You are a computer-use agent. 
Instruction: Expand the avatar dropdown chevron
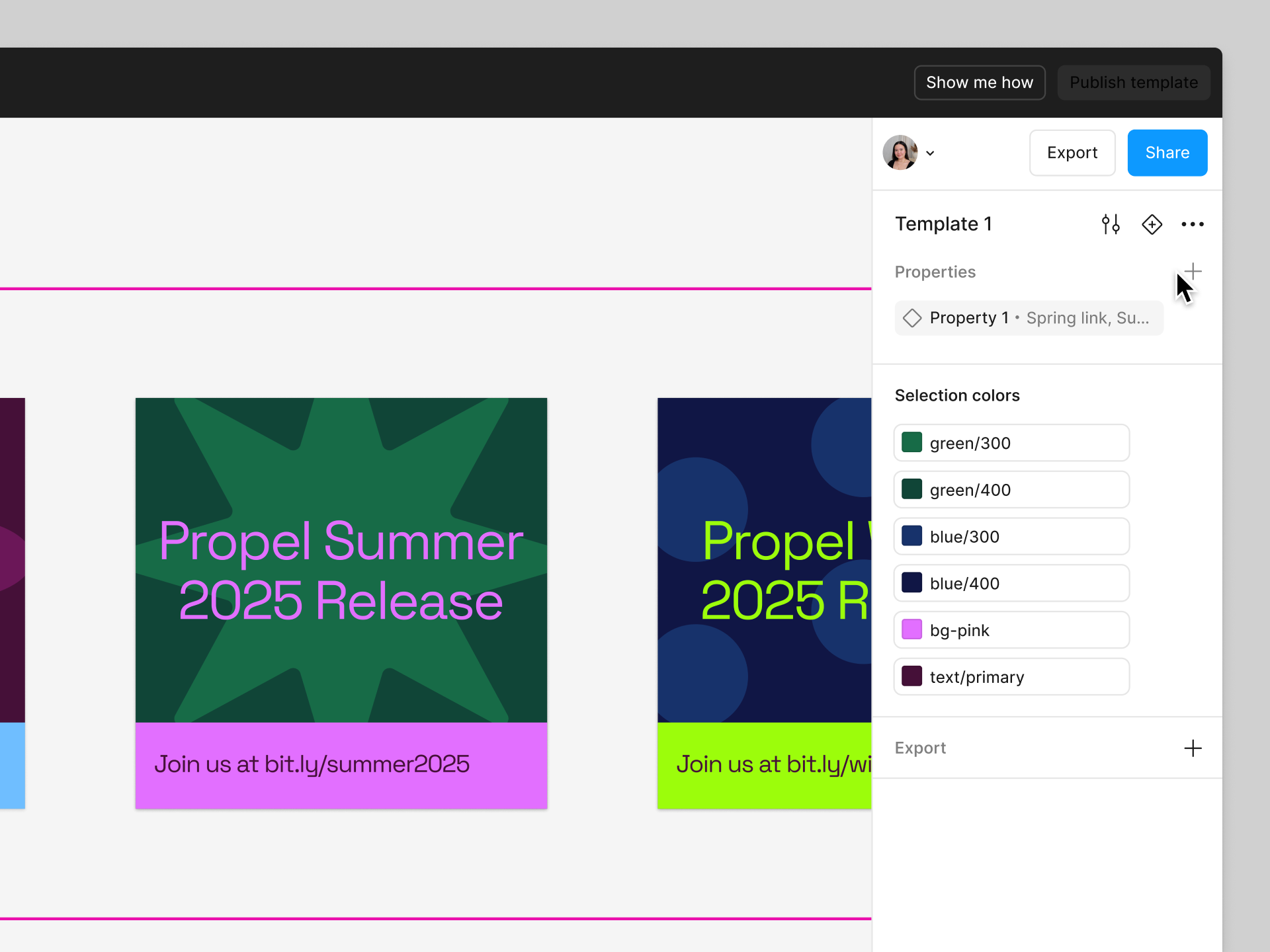pyautogui.click(x=930, y=153)
